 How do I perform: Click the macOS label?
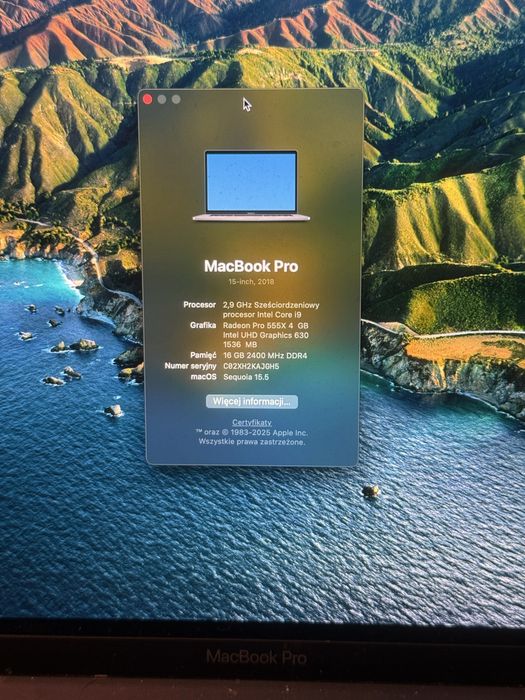pyautogui.click(x=204, y=377)
